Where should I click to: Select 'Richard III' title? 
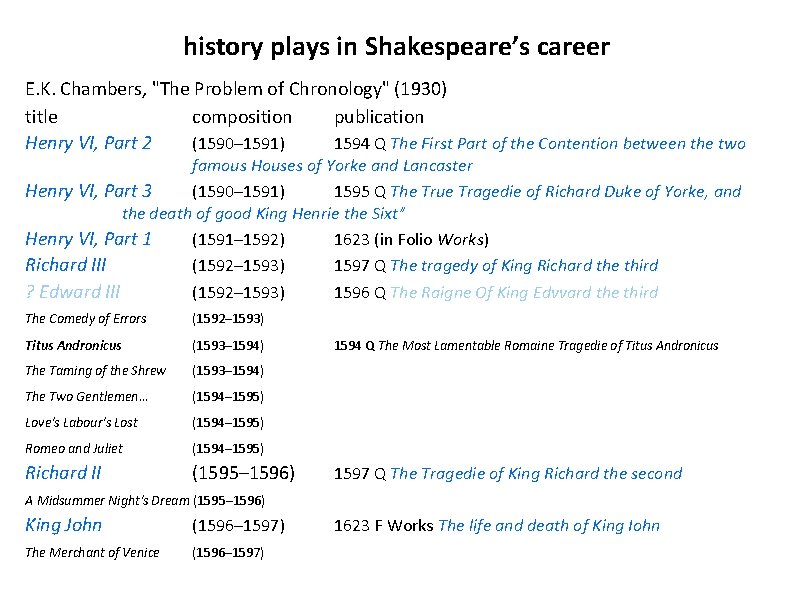(66, 265)
